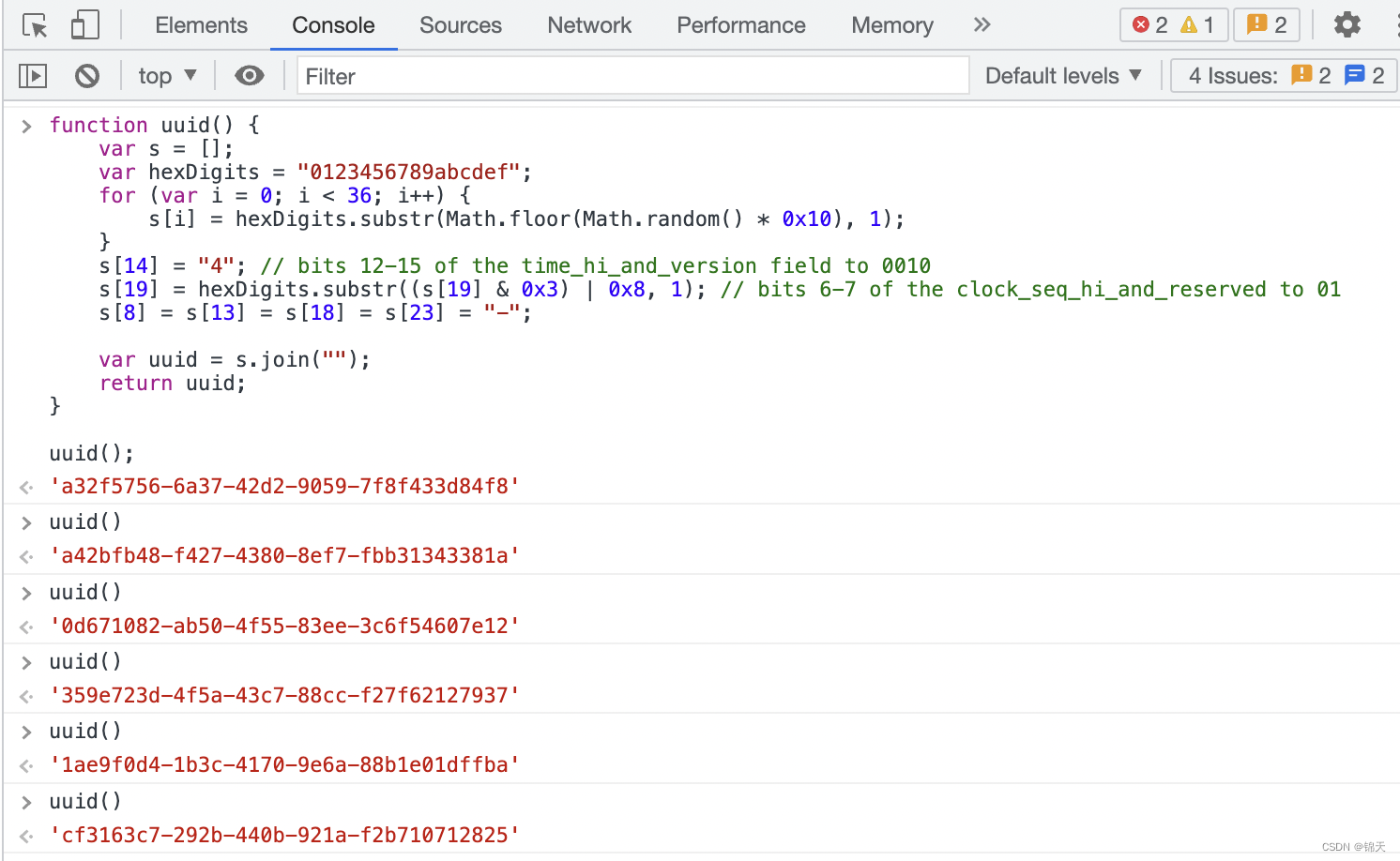Image resolution: width=1400 pixels, height=861 pixels.
Task: Click the Performance panel tab
Action: pyautogui.click(x=740, y=25)
